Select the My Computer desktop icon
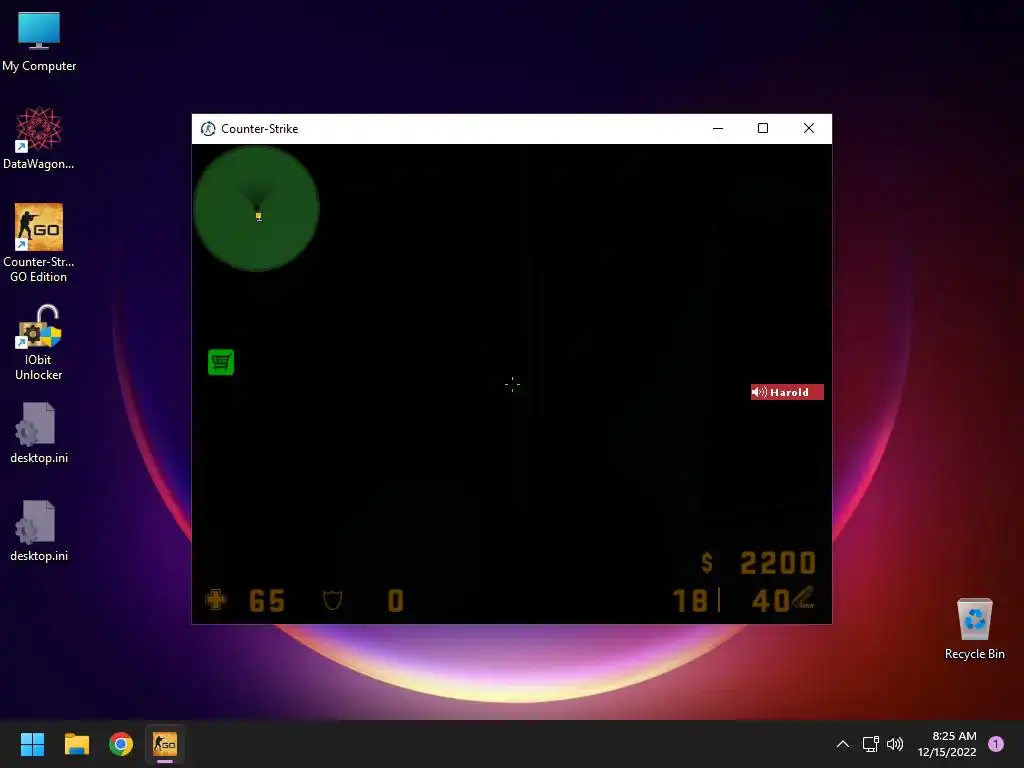 [x=39, y=42]
